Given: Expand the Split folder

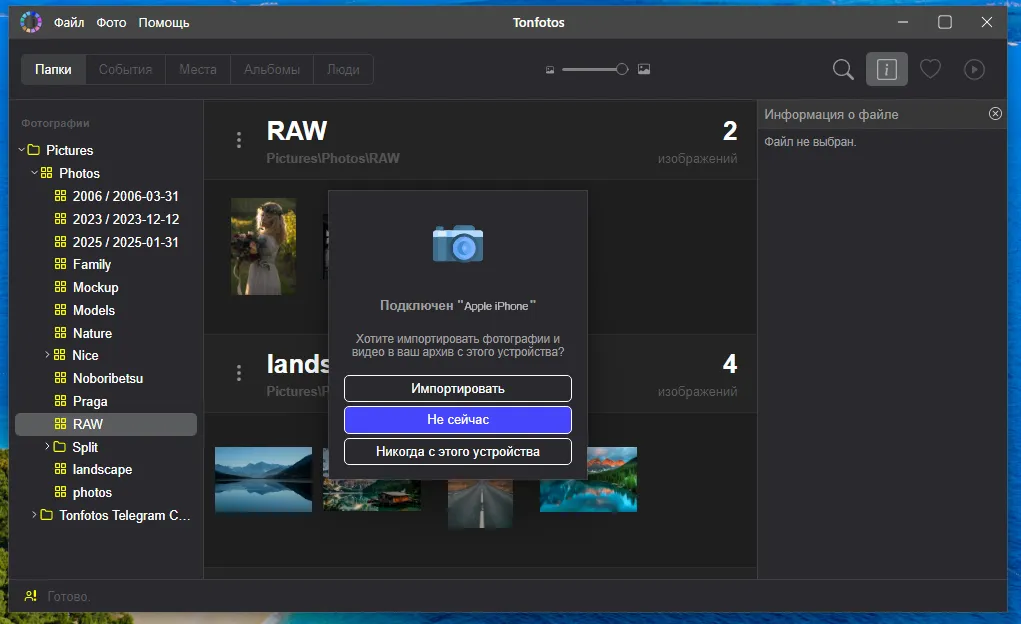Looking at the screenshot, I should [x=46, y=447].
